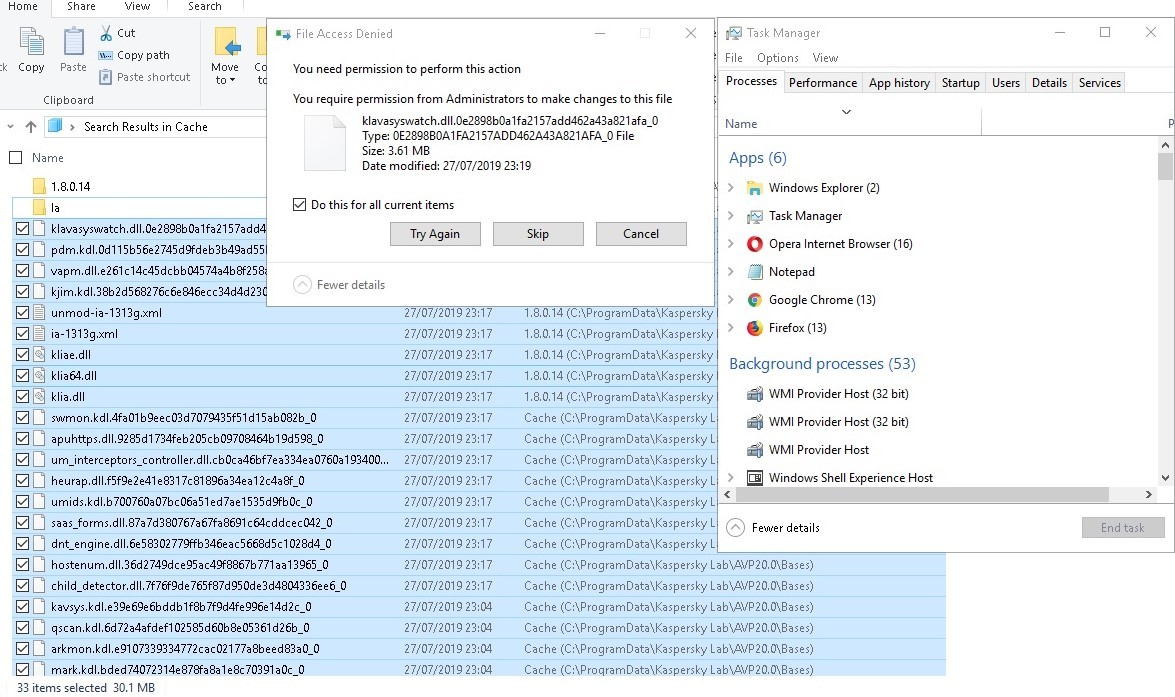Click the Cut scissors icon in ribbon

[106, 33]
